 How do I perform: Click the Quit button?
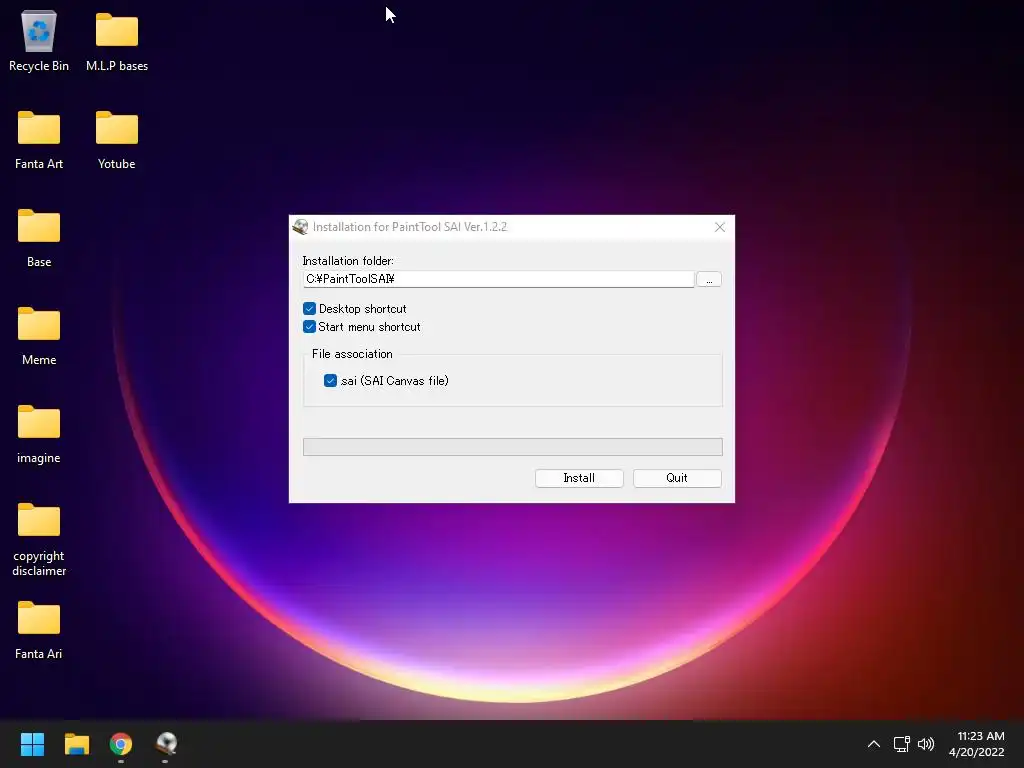click(677, 478)
